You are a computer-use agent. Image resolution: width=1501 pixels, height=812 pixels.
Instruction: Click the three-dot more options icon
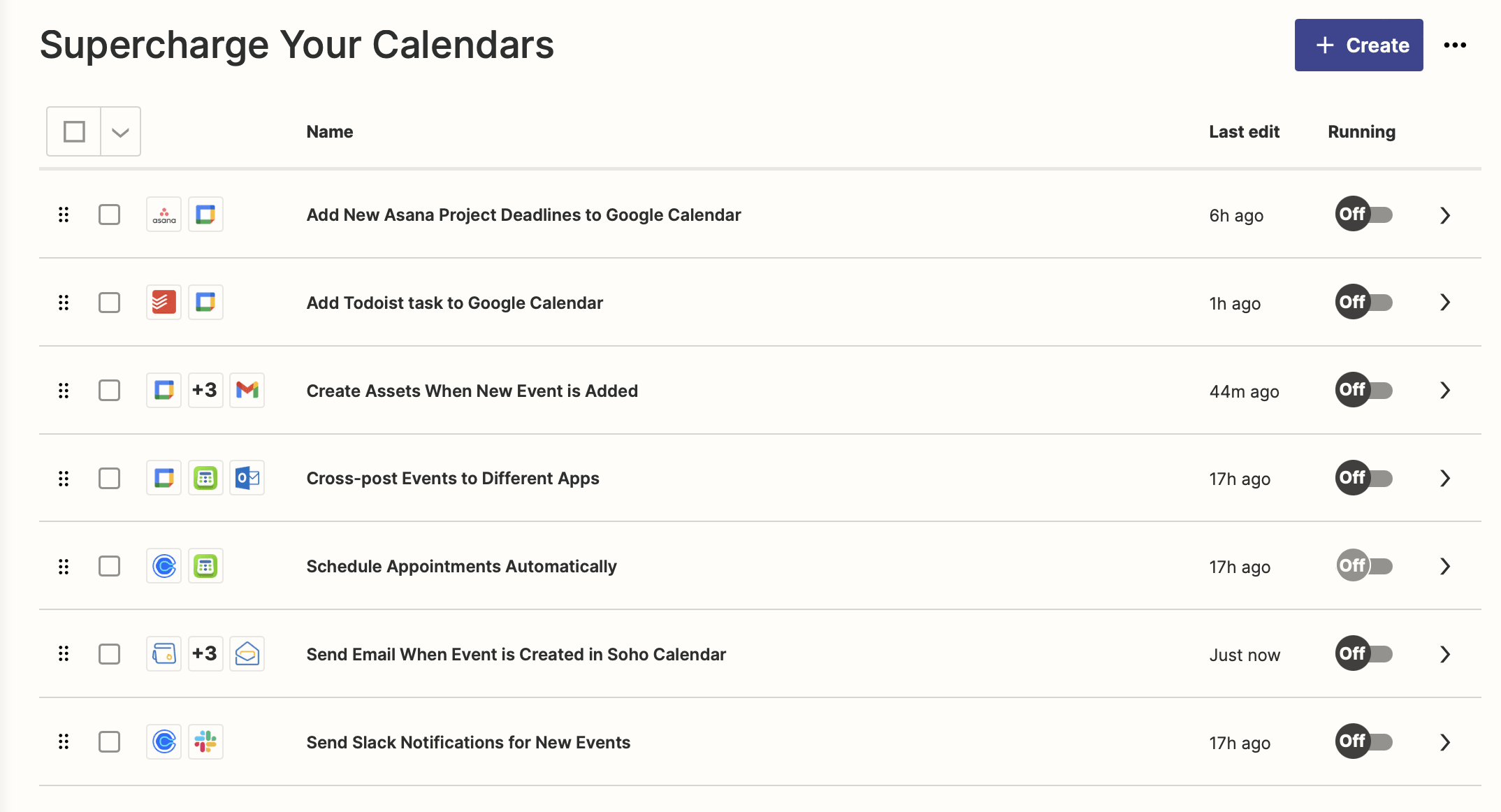click(x=1455, y=45)
